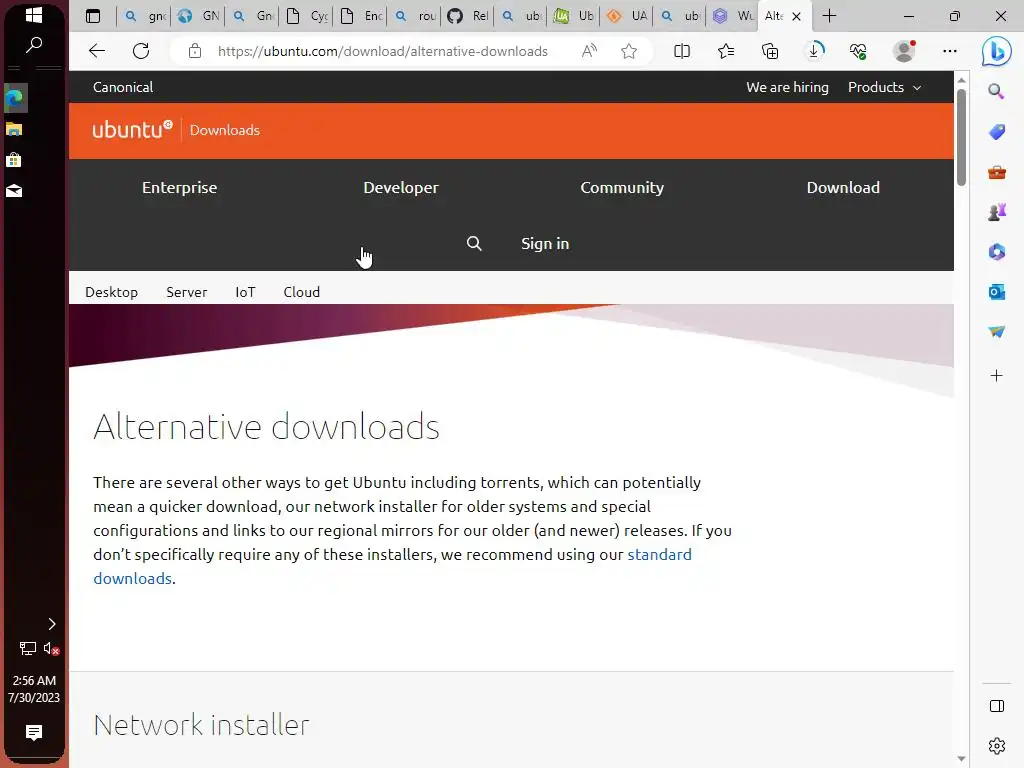
Task: Switch to the Cyc tab
Action: click(307, 16)
